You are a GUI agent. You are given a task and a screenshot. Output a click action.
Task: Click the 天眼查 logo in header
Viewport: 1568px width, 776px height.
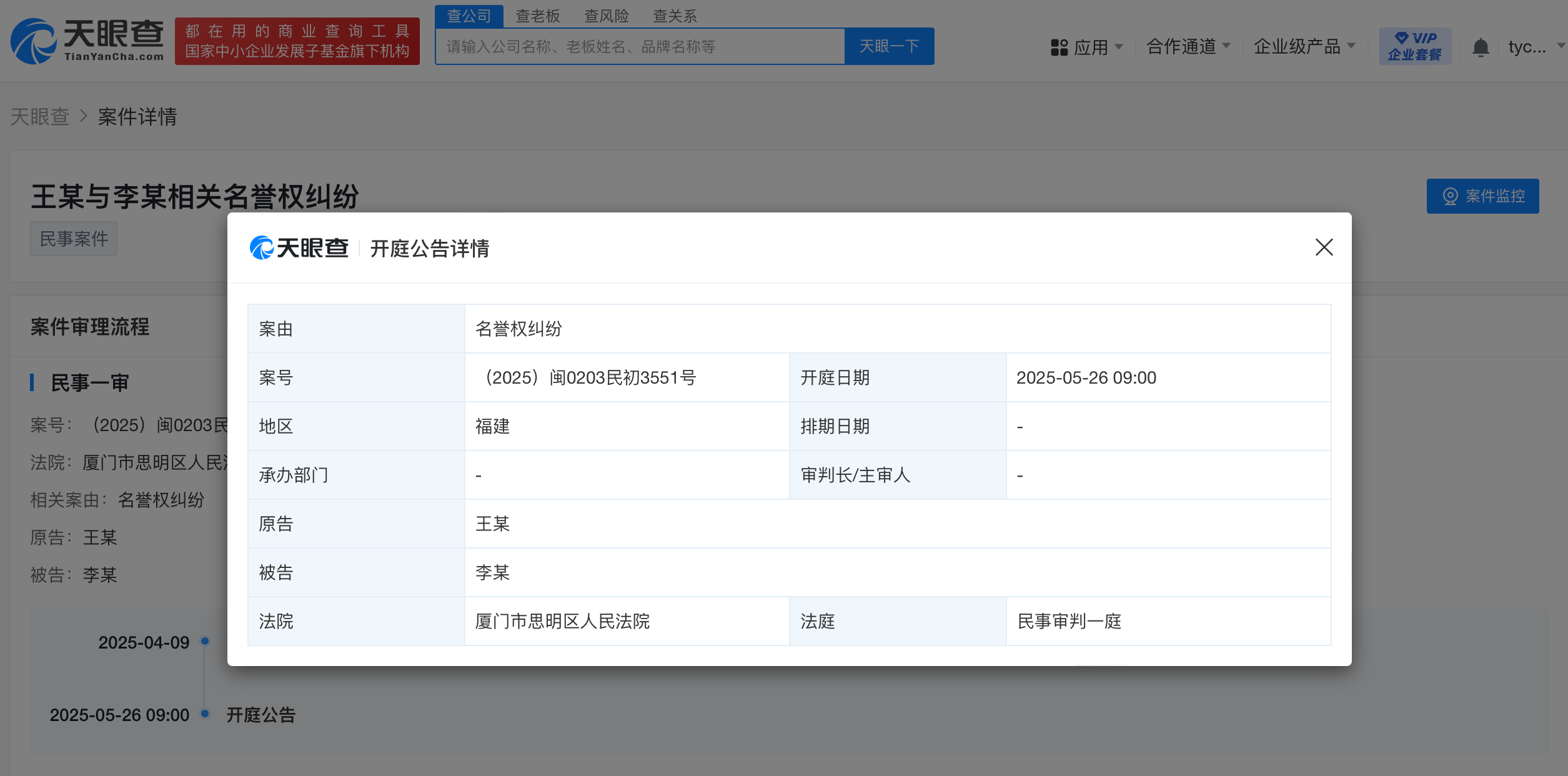coord(87,41)
